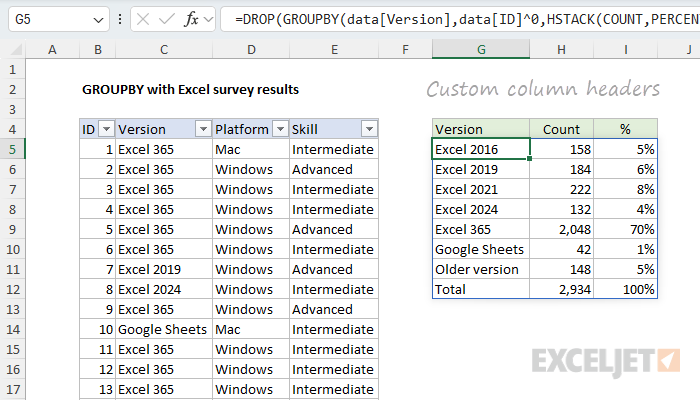Image resolution: width=700 pixels, height=400 pixels.
Task: Select 'Advanced' skill cell in row 6
Action: pos(334,169)
